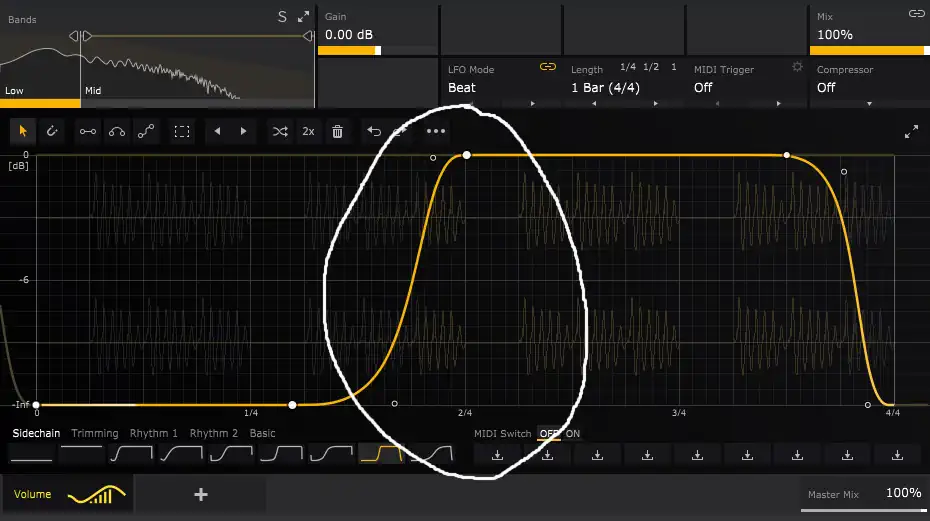This screenshot has width=930, height=521.
Task: Open MIDI Trigger gear settings
Action: (797, 67)
